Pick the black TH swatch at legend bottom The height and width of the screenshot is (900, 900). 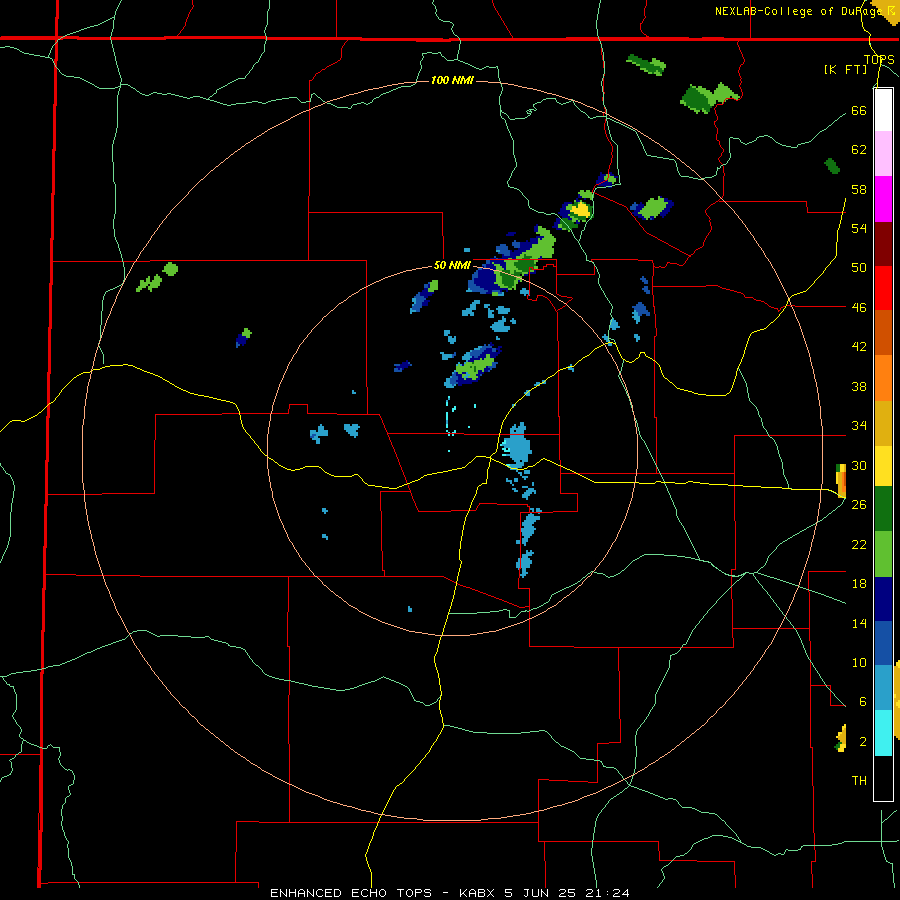(883, 778)
